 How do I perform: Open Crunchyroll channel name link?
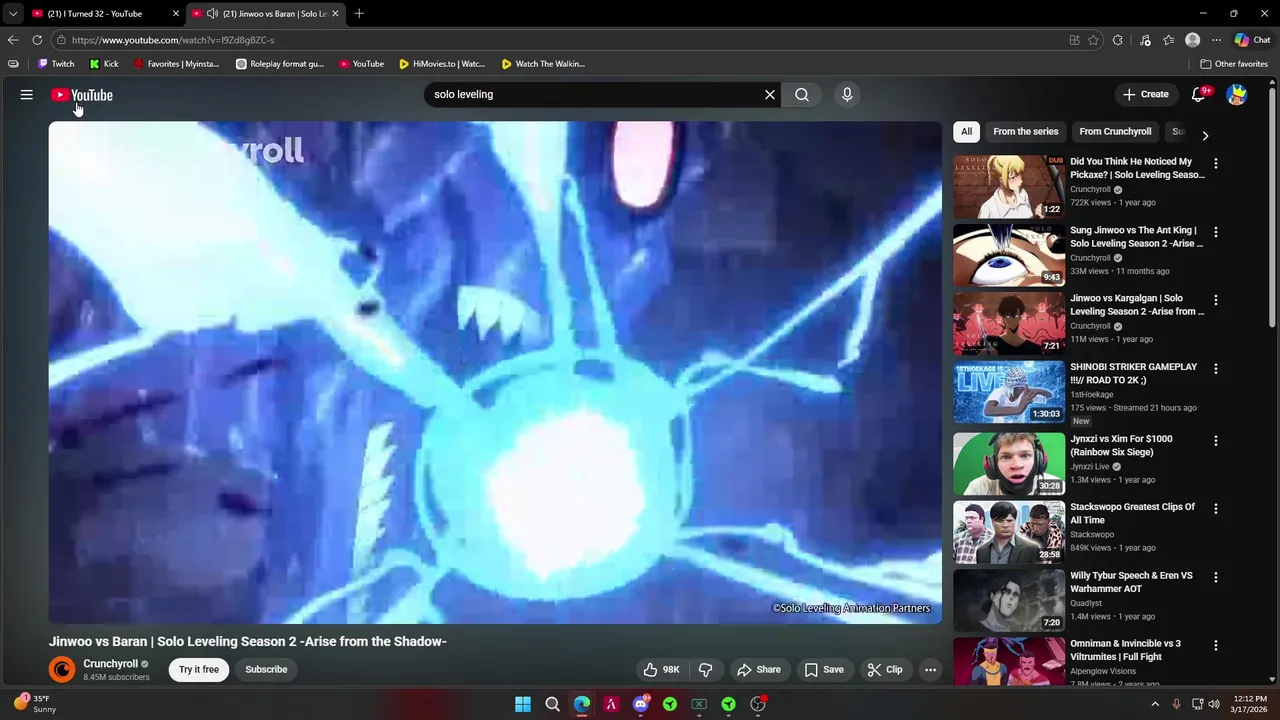(110, 663)
